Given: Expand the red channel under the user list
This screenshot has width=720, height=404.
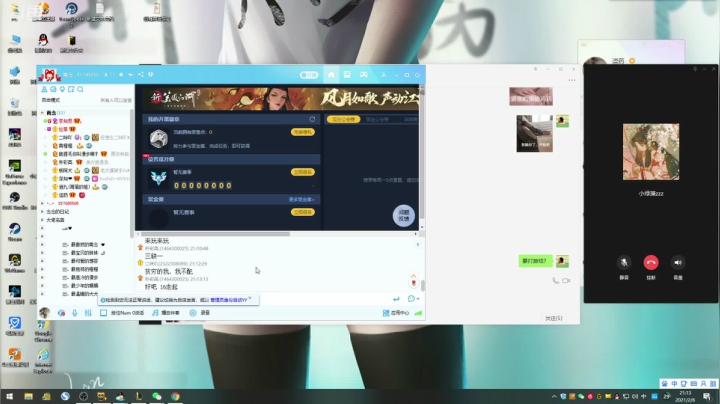Looking at the screenshot, I should click(42, 203).
